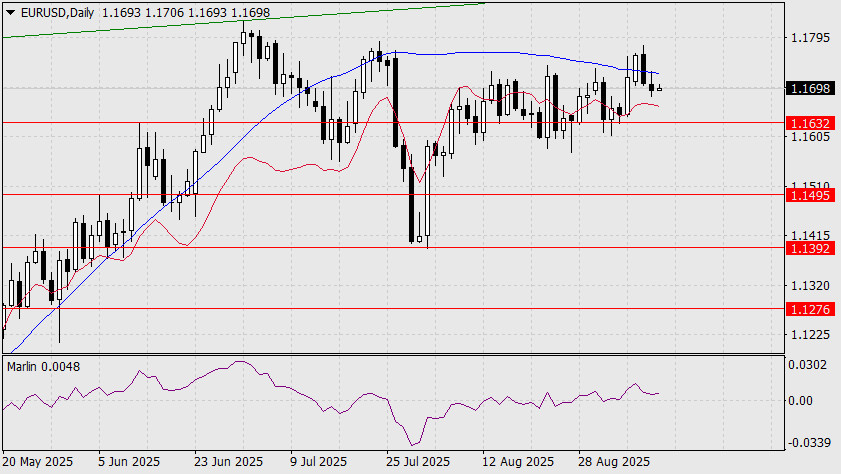Viewport: 841px width, 474px height.
Task: Click the 20 May 2025 date label
Action: click(x=38, y=462)
